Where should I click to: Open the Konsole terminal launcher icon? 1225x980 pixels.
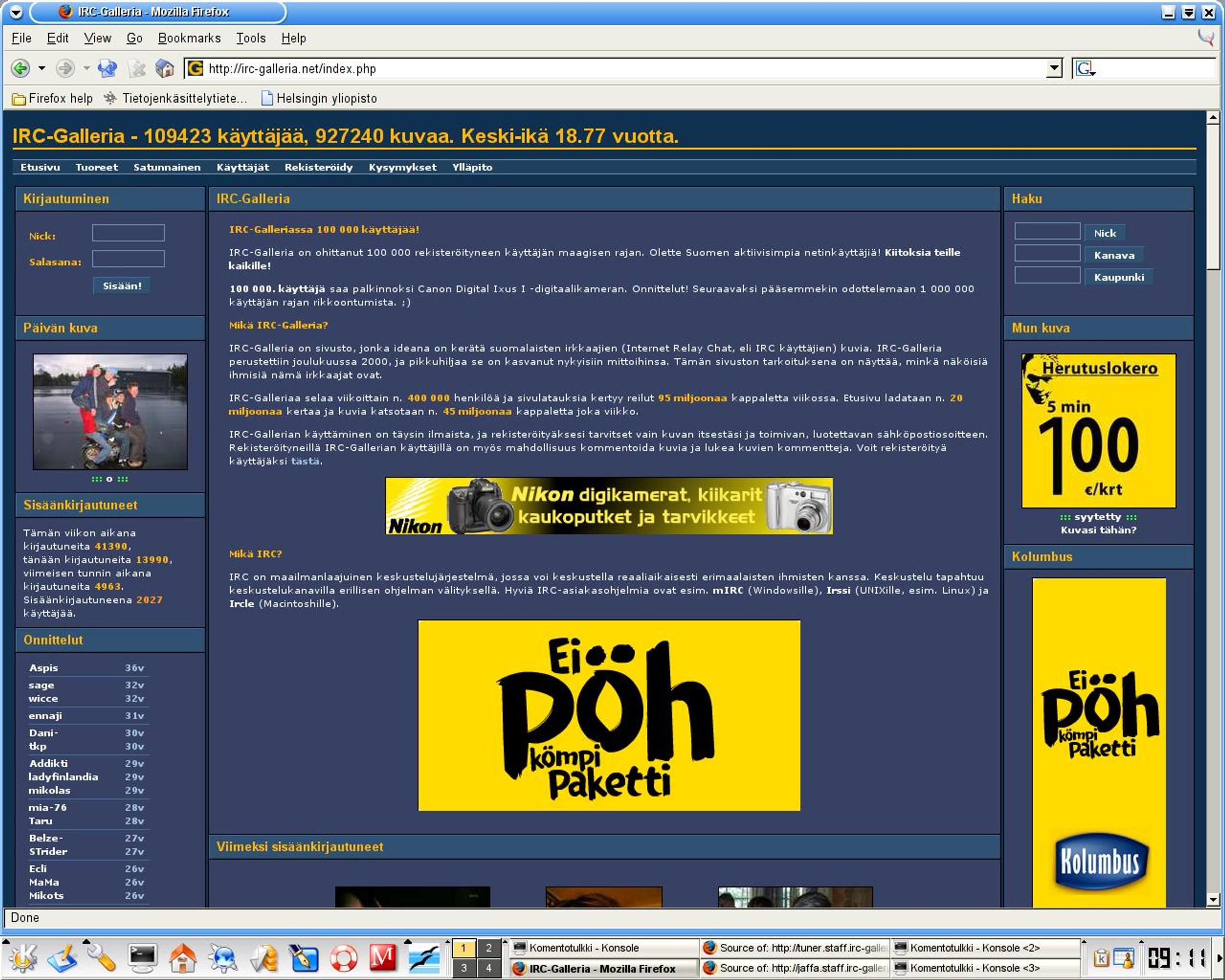click(x=142, y=958)
